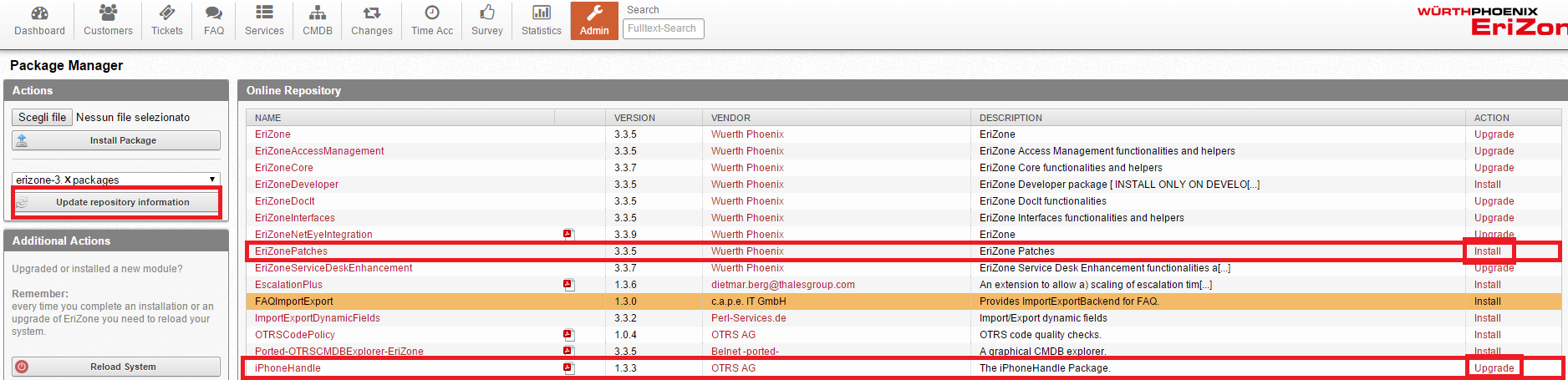Click Install action for EscalationPlus
Image resolution: width=1568 pixels, height=380 pixels.
(x=1488, y=285)
